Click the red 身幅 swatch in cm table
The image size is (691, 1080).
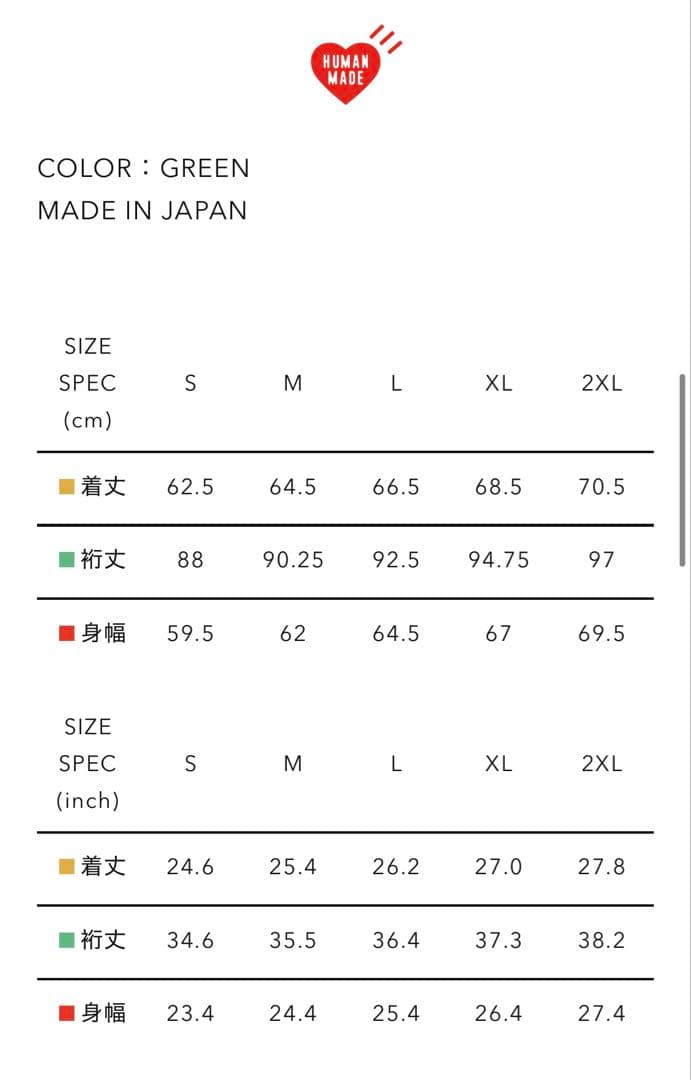pos(67,634)
